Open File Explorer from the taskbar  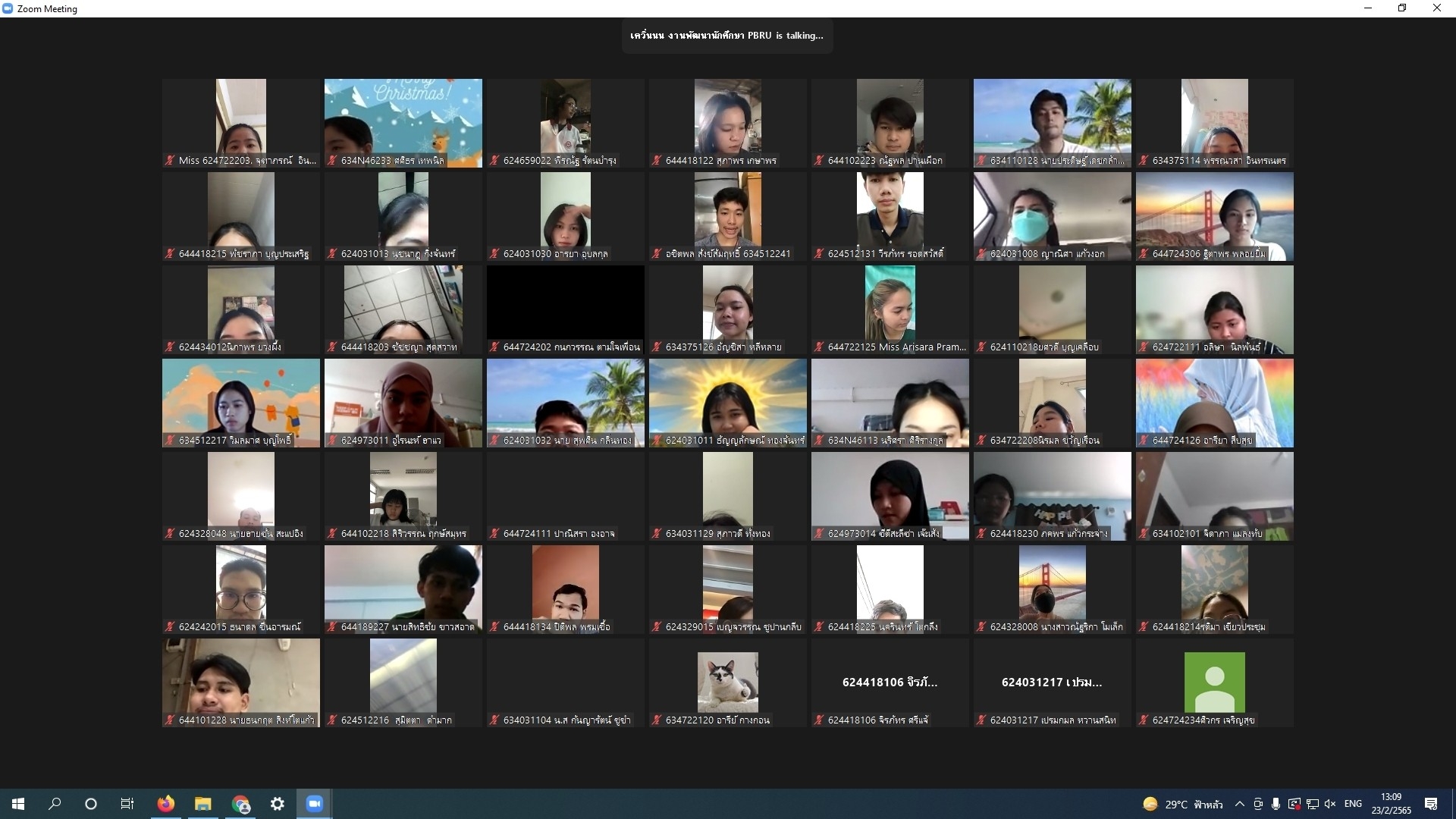202,804
